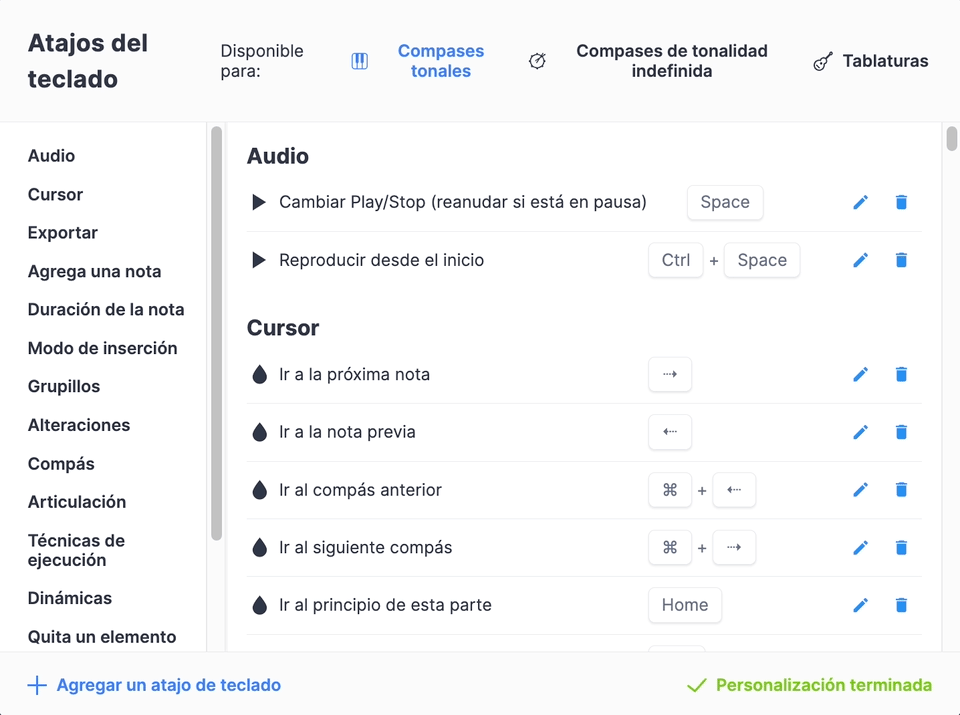Delete the Reproducir desde el inicio shortcut
The height and width of the screenshot is (715, 960).
coord(901,260)
